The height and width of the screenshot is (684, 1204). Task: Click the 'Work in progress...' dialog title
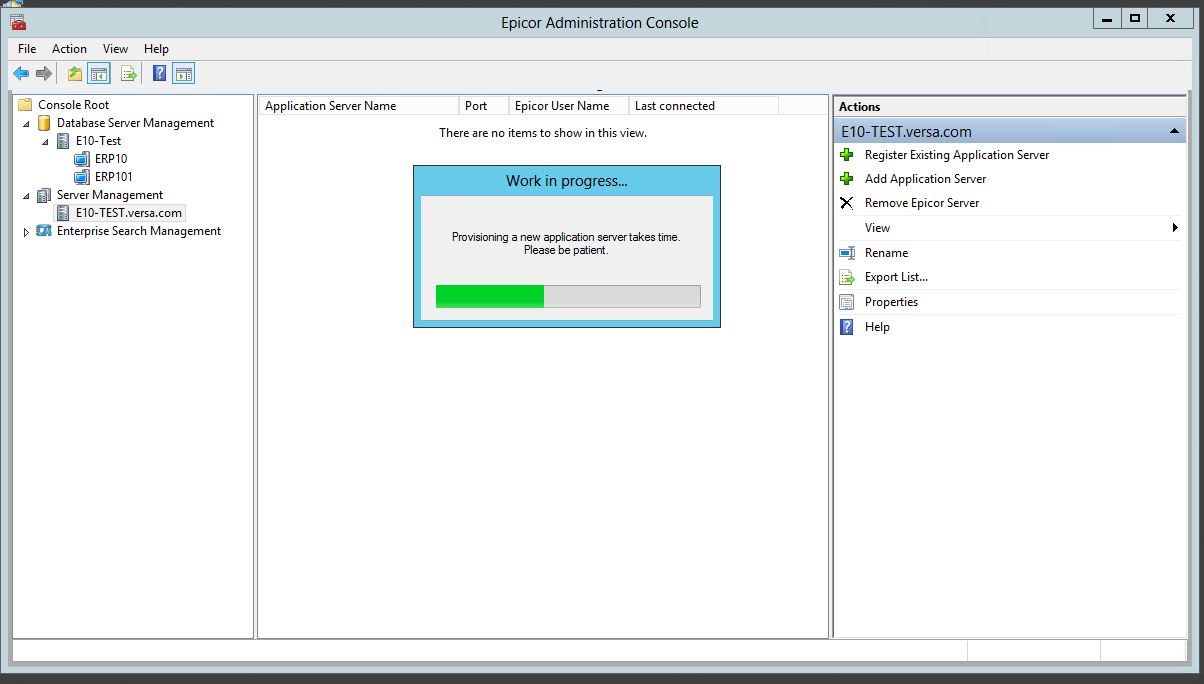coord(567,181)
